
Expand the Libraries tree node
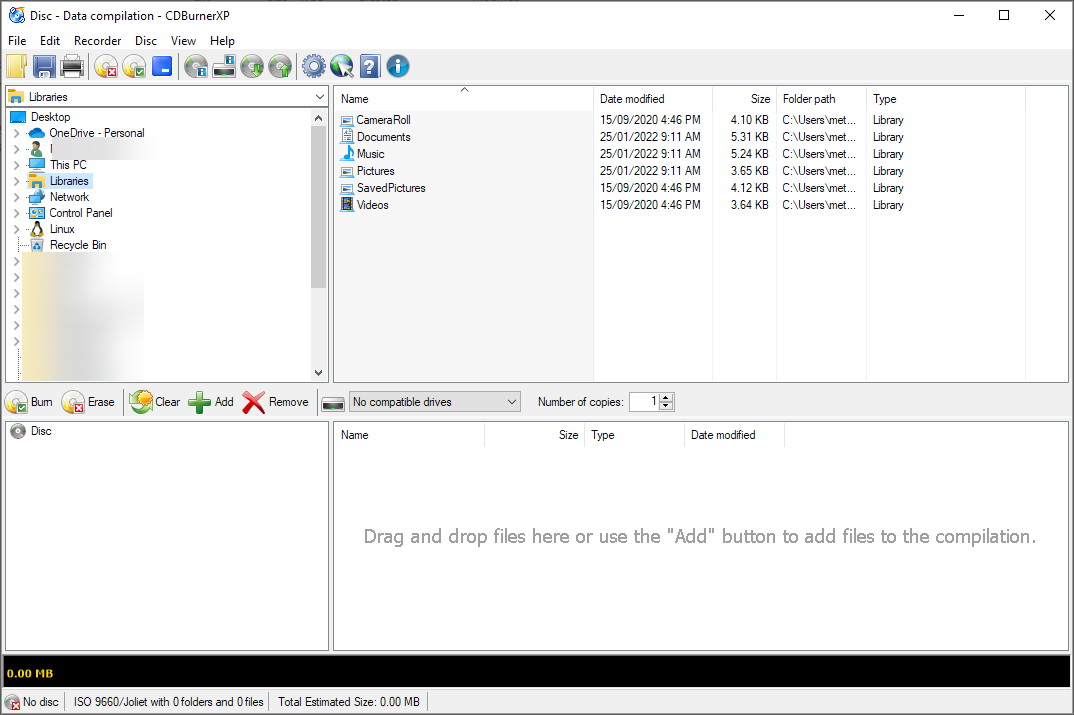coord(16,181)
